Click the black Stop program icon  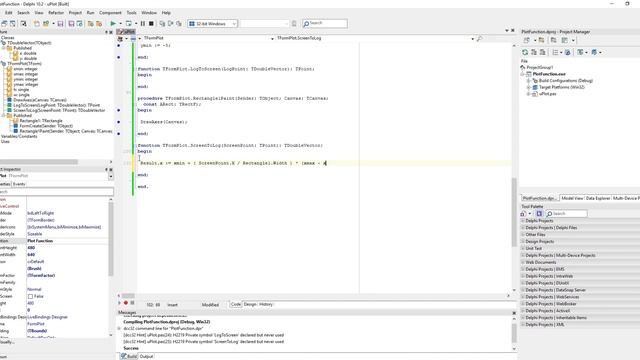[151, 24]
